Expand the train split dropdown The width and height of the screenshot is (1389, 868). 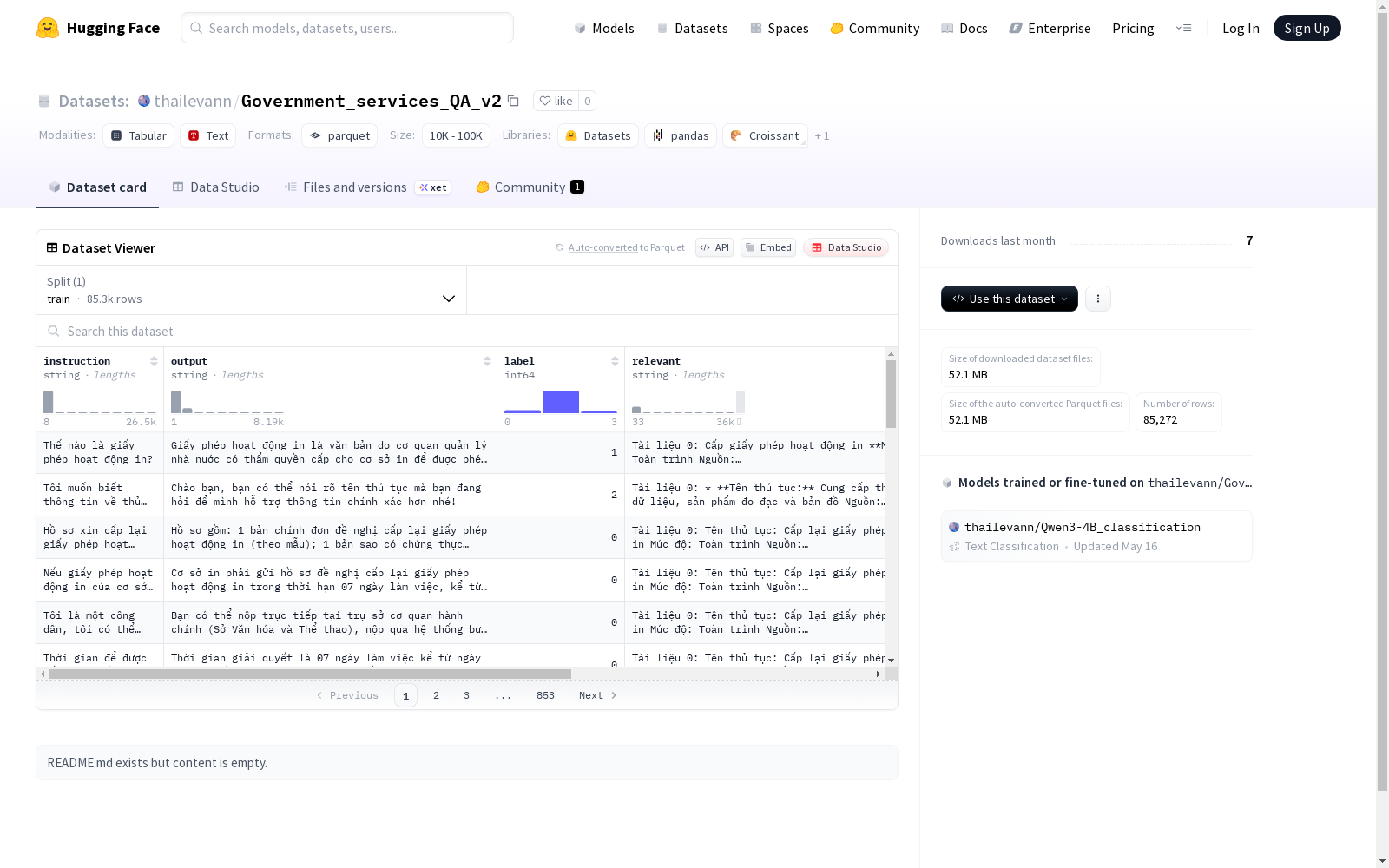pyautogui.click(x=252, y=290)
